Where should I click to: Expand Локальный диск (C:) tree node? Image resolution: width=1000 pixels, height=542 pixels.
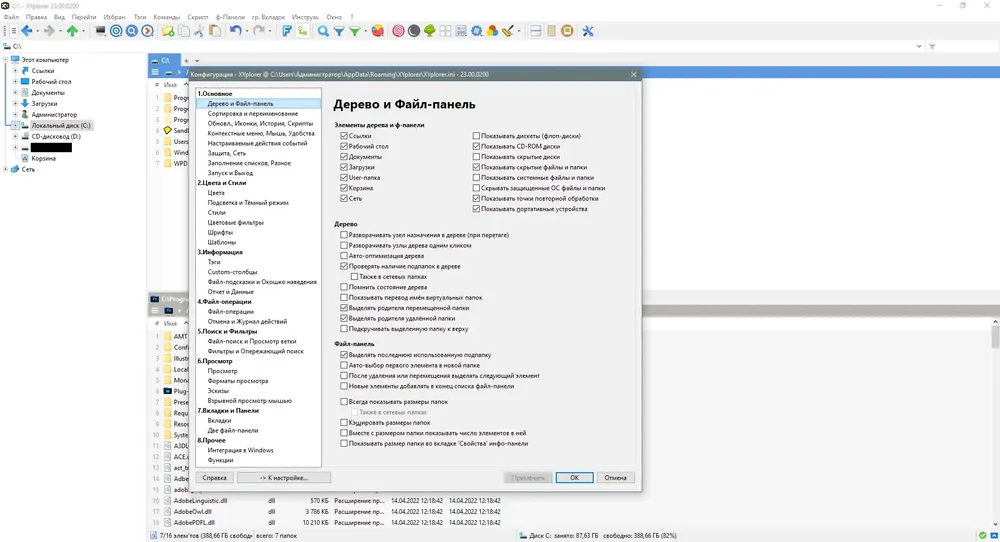coord(15,126)
